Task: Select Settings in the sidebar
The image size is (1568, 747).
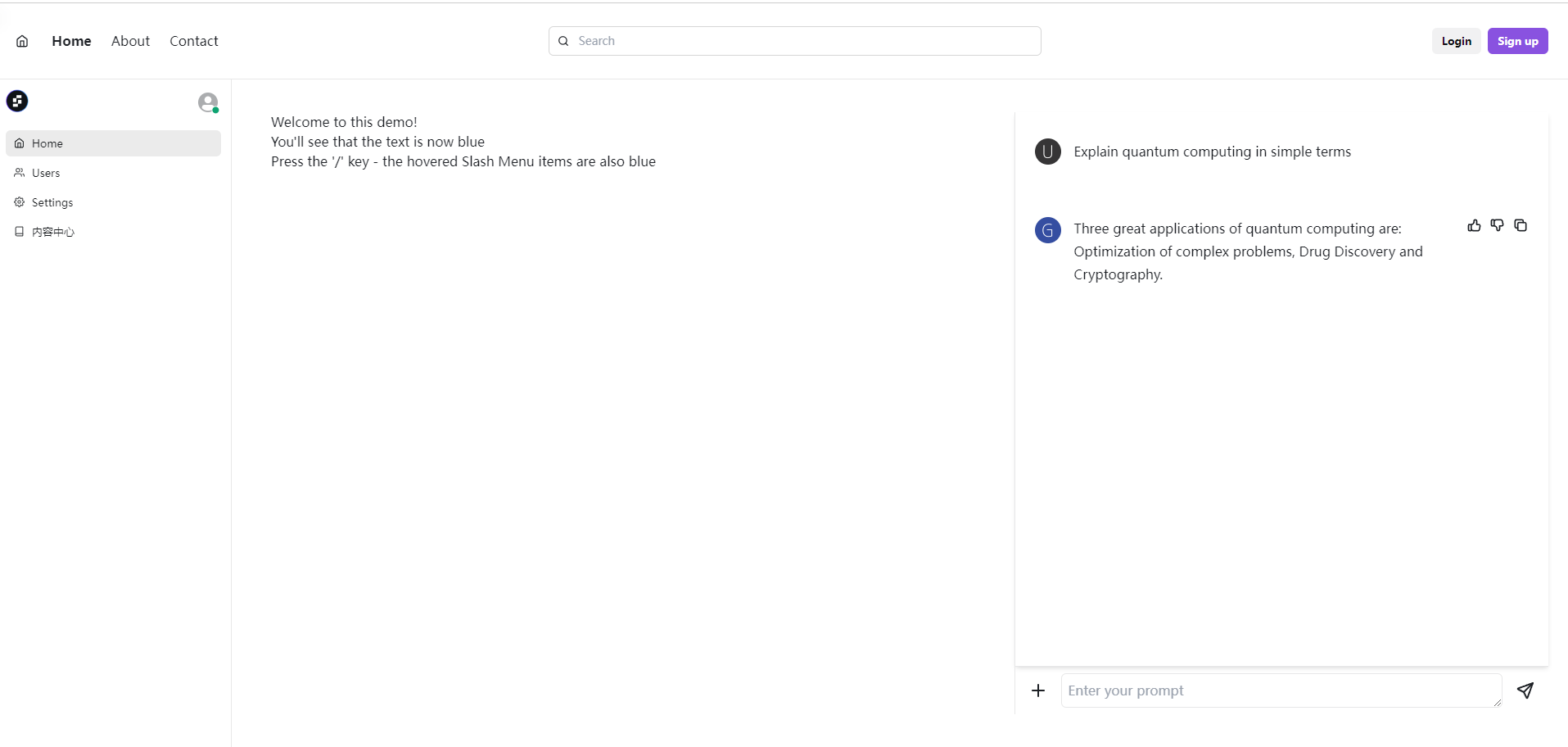Action: [x=113, y=202]
